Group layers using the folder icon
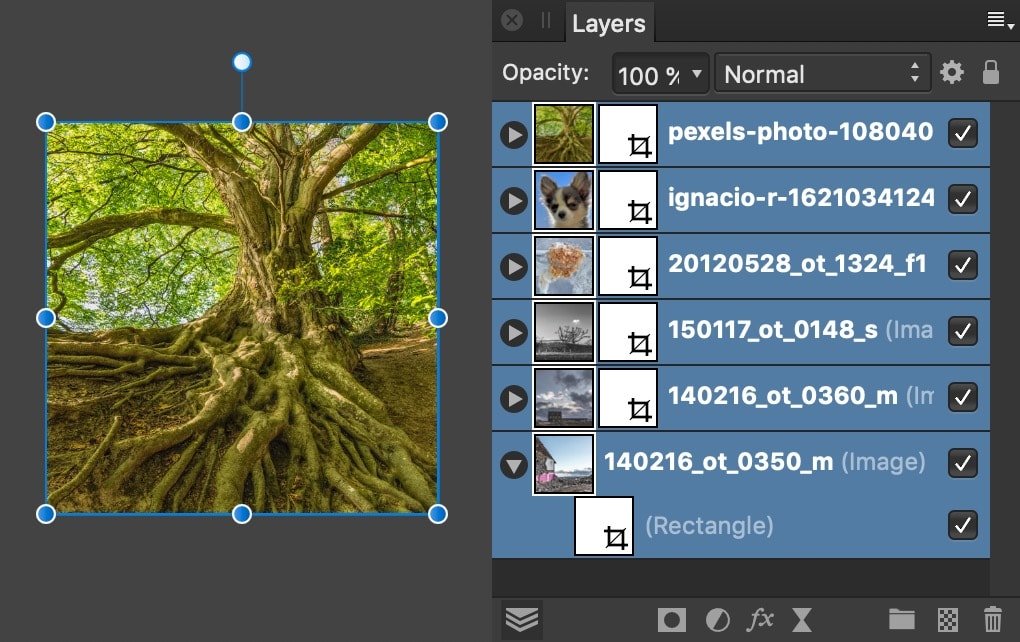The width and height of the screenshot is (1020, 642). [x=903, y=620]
